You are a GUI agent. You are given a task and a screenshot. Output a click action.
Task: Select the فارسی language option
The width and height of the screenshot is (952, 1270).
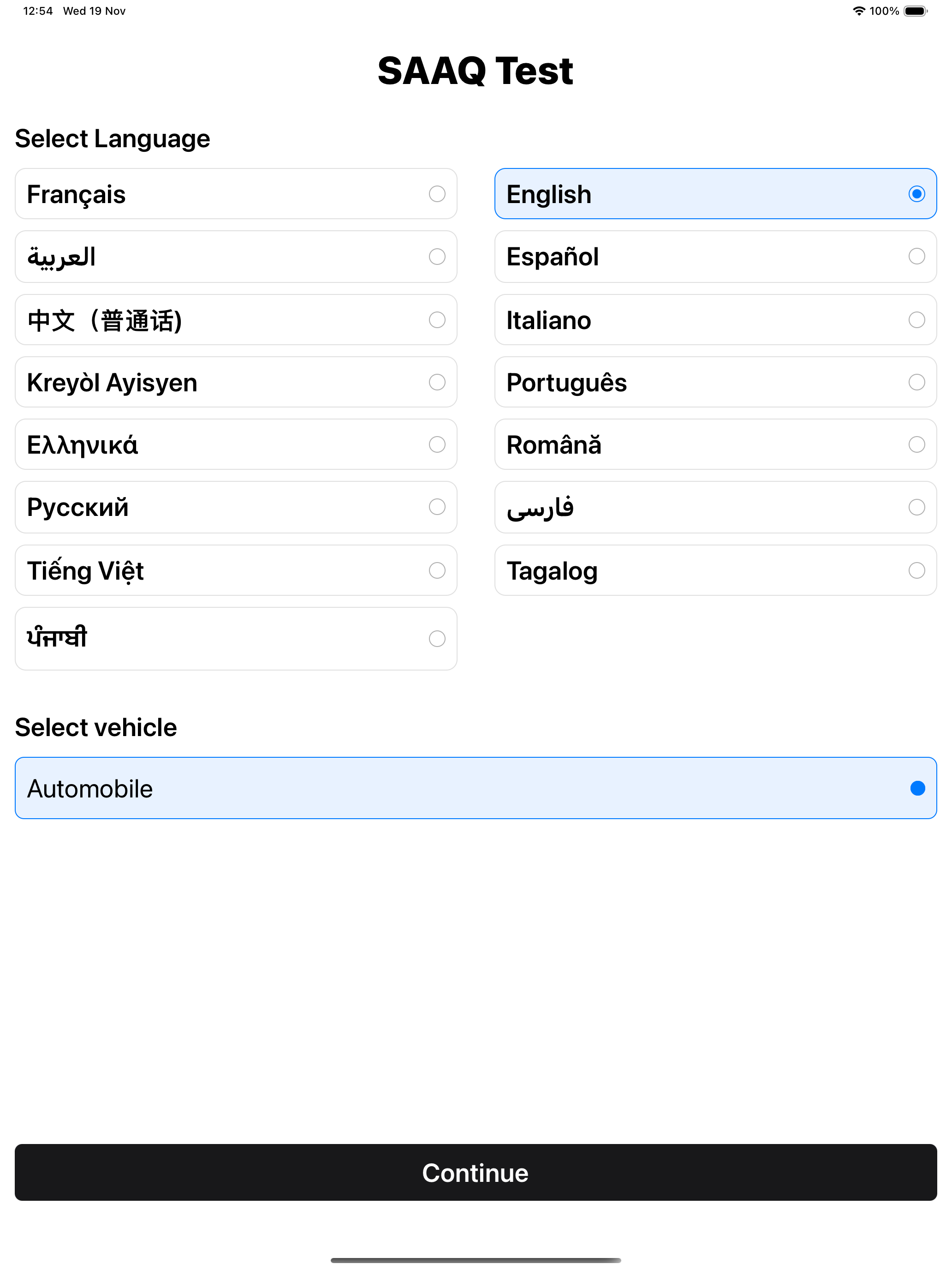tap(715, 507)
